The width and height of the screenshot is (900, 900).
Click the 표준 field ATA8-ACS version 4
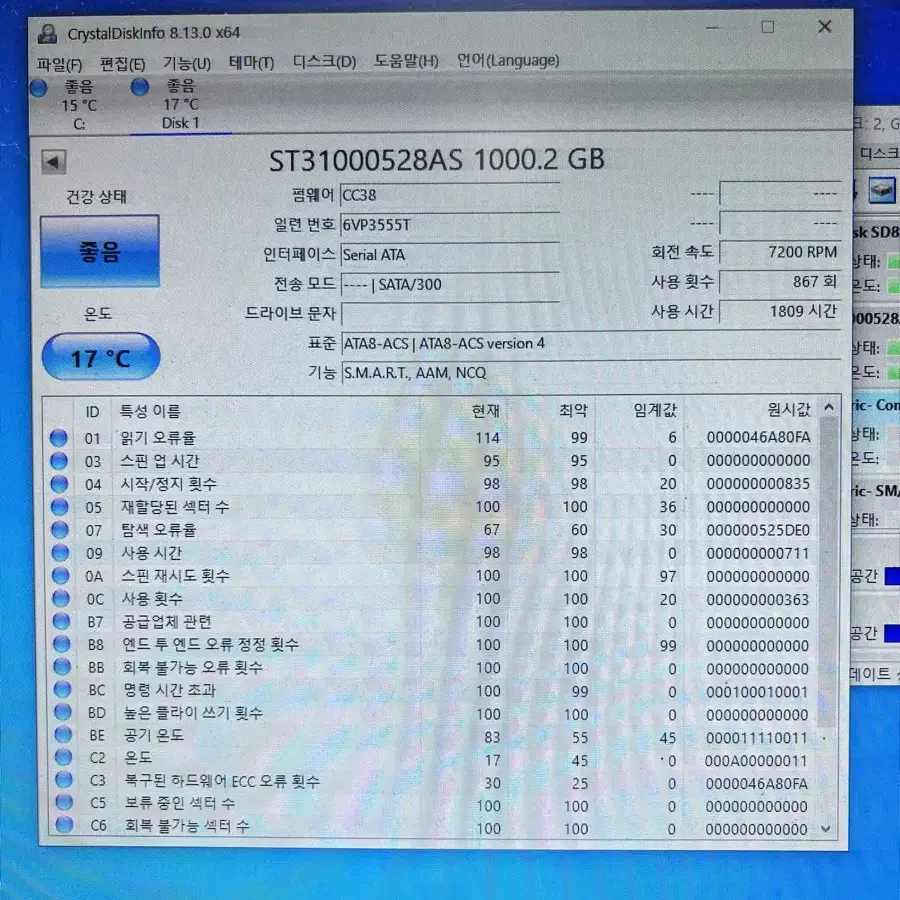pos(591,343)
